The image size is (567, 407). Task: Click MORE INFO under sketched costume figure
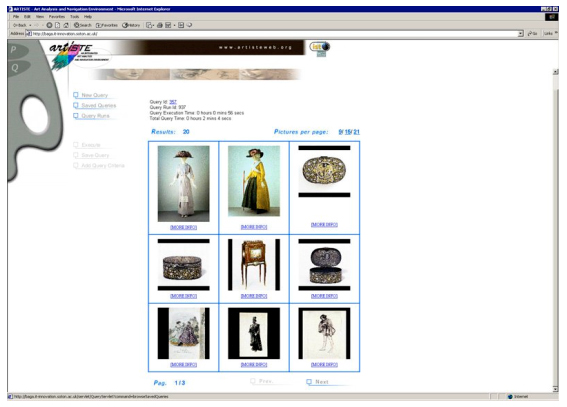324,365
